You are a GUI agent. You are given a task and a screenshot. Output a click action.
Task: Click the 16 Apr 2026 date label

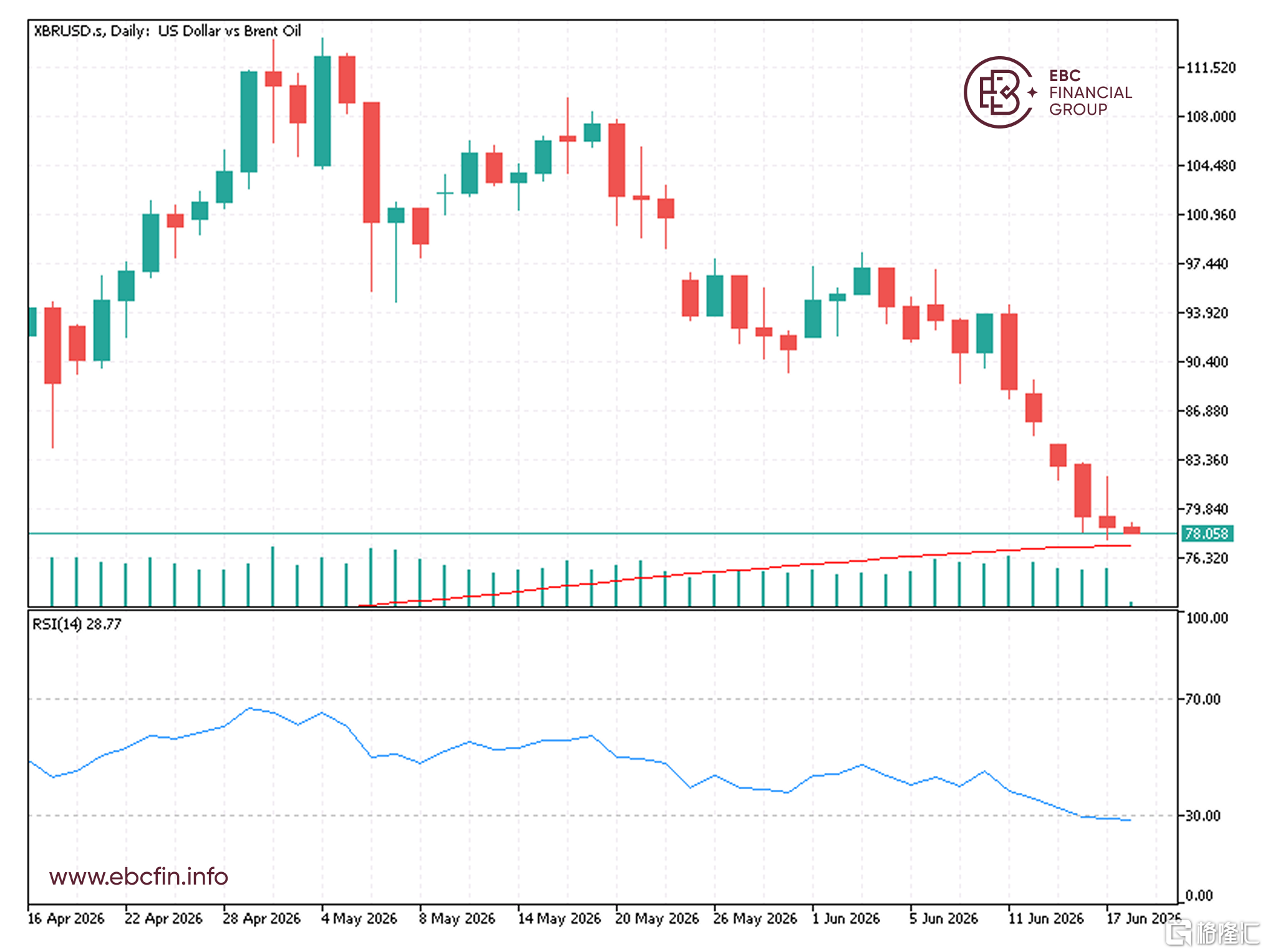pos(66,918)
